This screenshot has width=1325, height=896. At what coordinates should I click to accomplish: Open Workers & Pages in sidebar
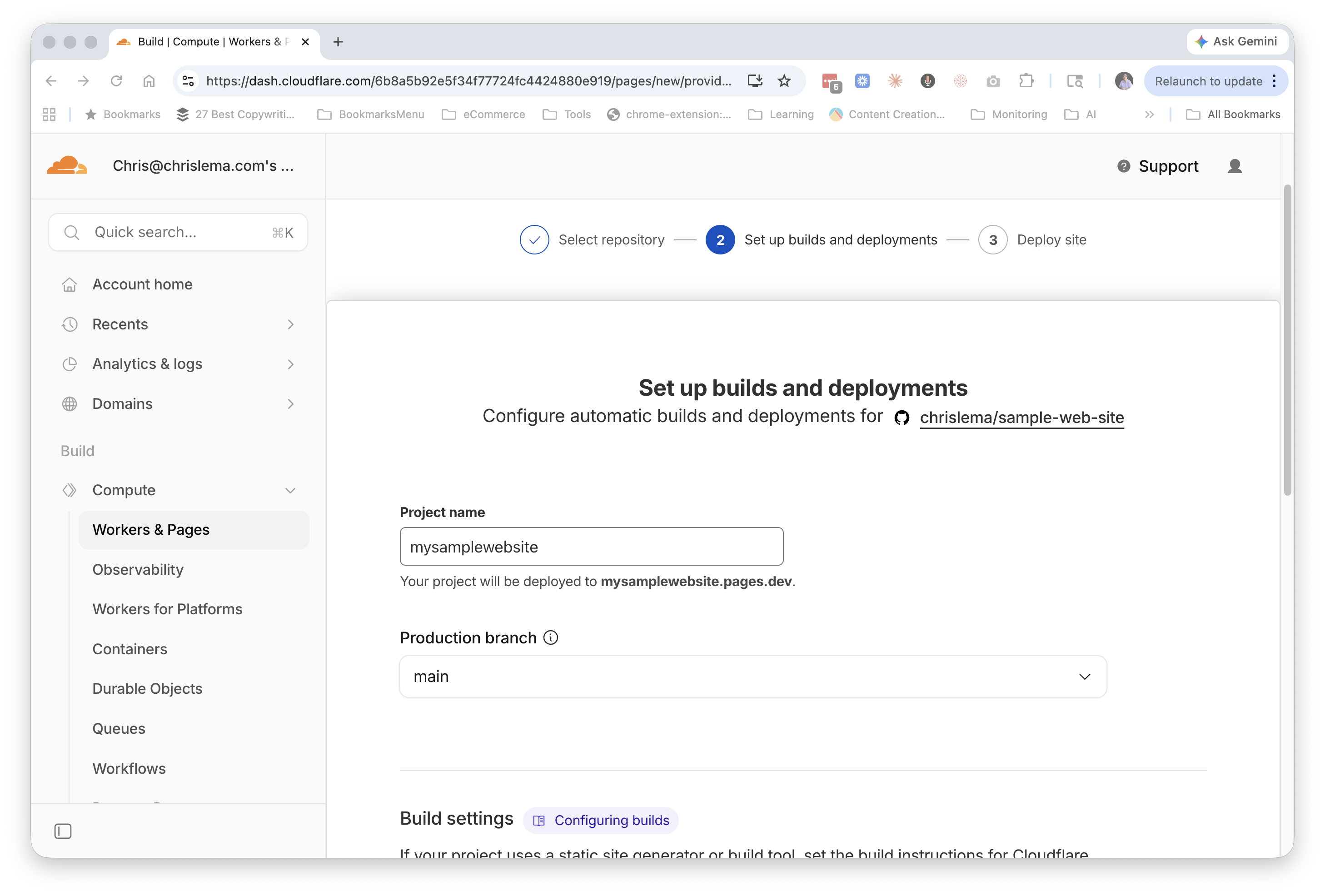tap(151, 529)
